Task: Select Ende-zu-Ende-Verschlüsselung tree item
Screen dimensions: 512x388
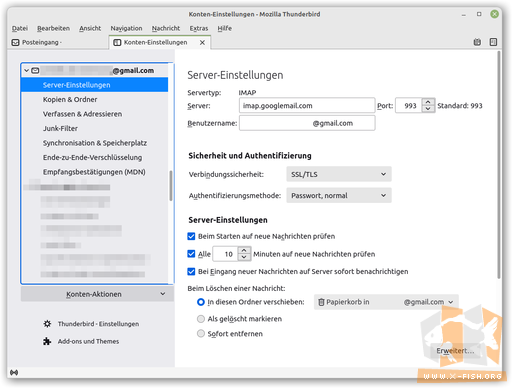Action: [x=95, y=157]
